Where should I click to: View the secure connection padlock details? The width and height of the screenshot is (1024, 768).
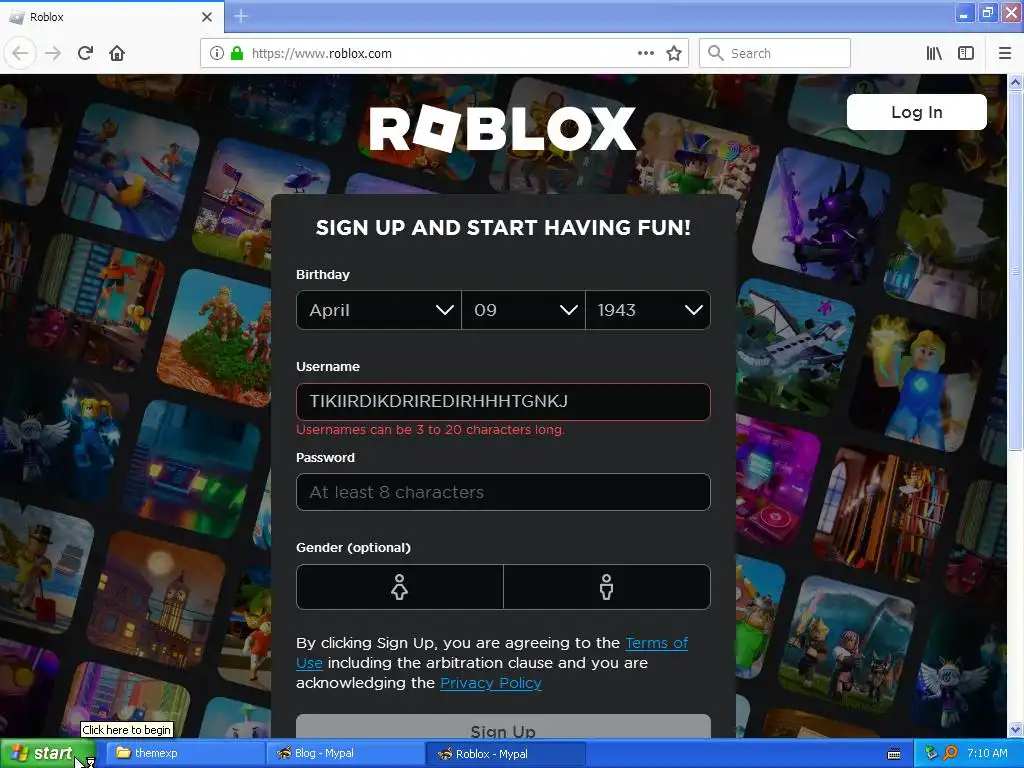237,53
